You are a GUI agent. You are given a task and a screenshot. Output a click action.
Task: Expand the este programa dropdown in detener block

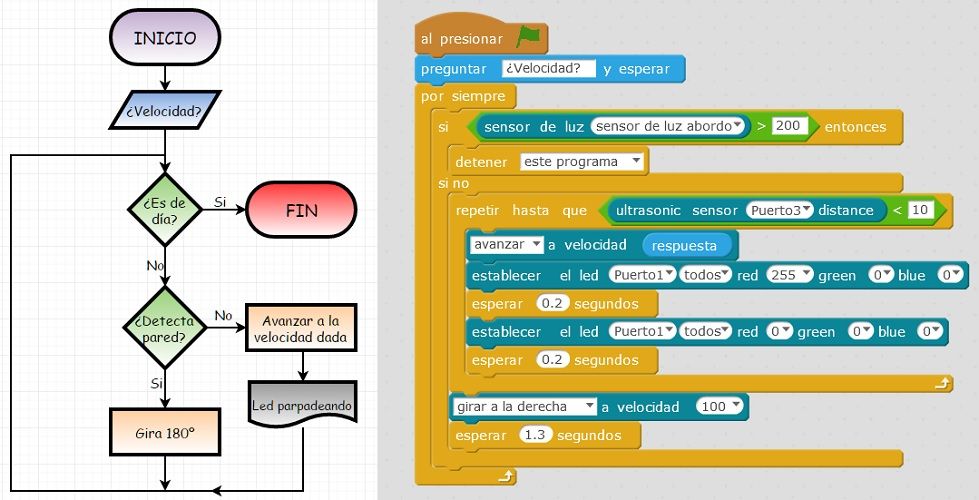tap(583, 161)
